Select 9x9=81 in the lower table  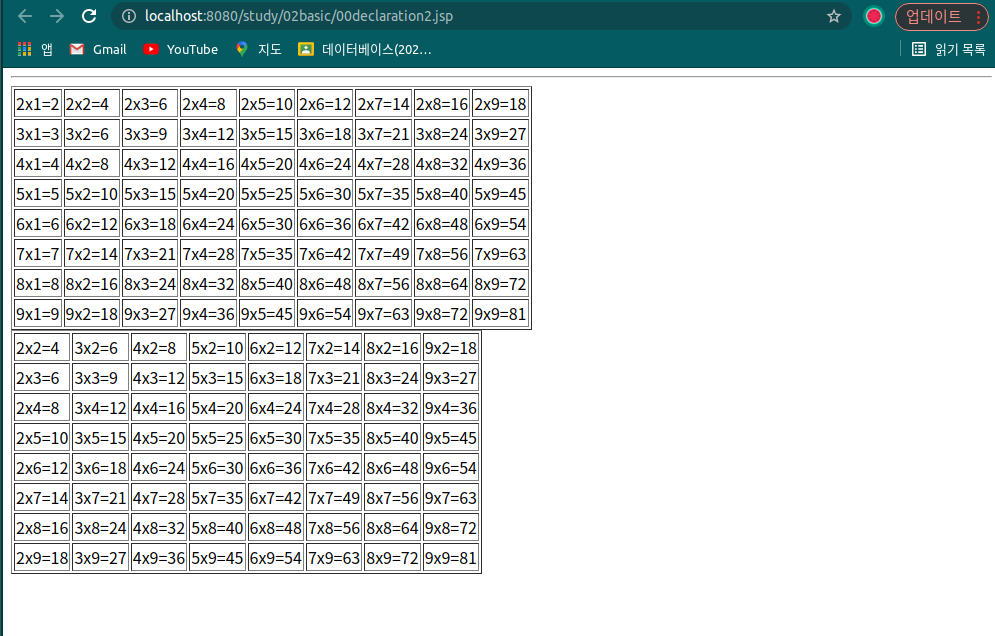point(451,558)
